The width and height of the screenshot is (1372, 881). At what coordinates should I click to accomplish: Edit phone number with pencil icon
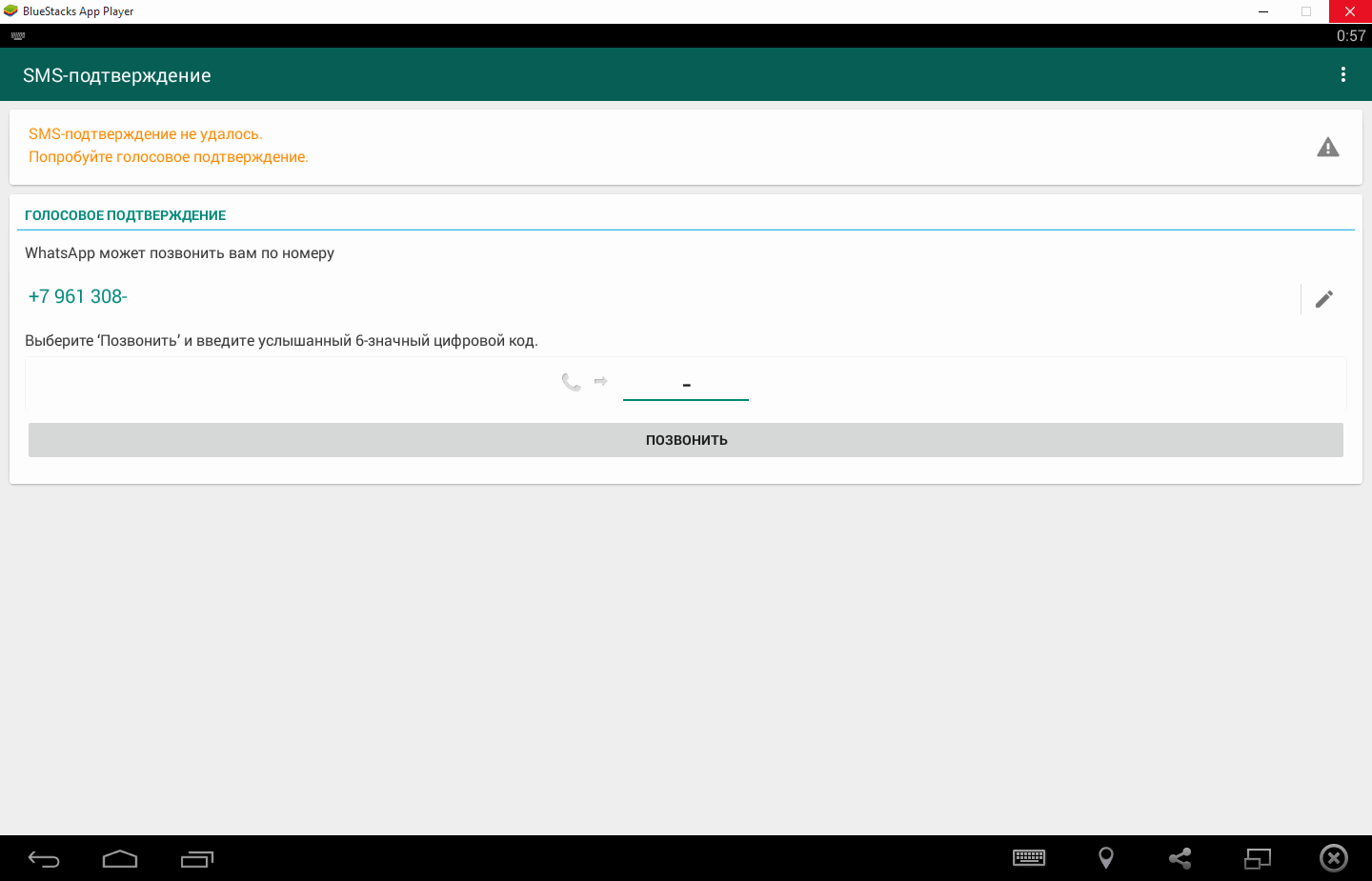coord(1324,299)
